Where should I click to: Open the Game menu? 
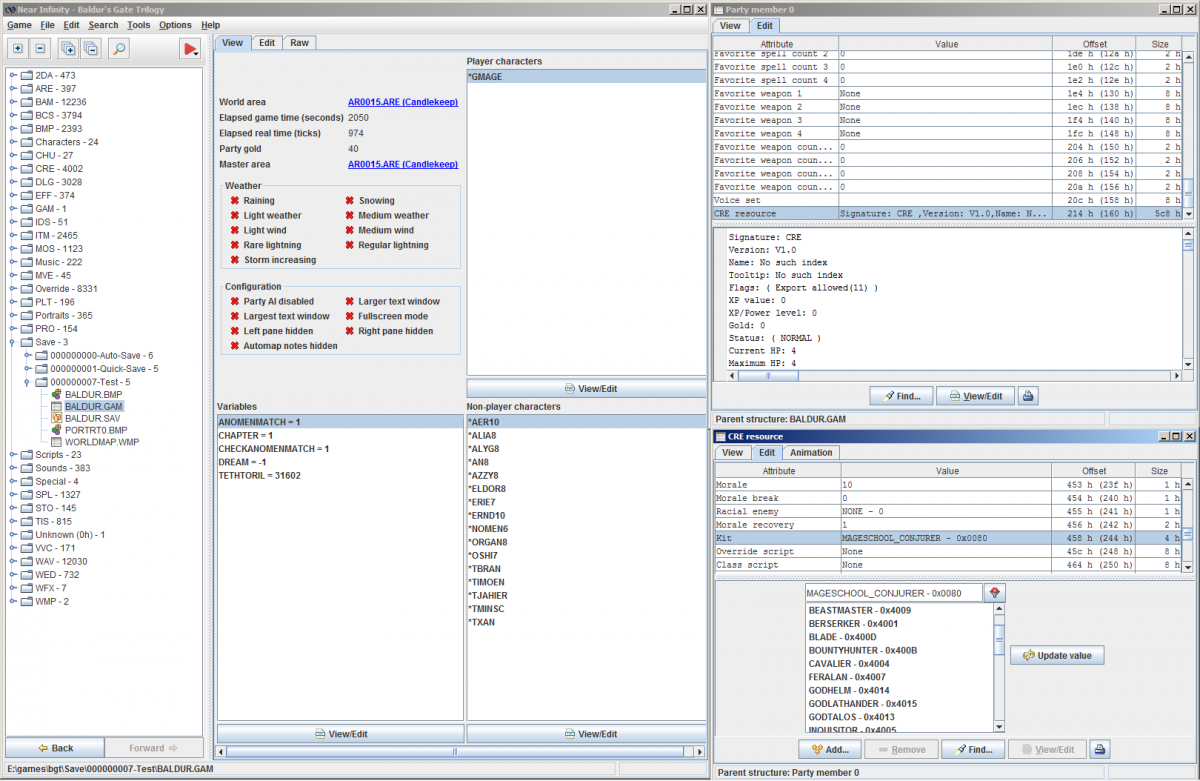click(20, 24)
